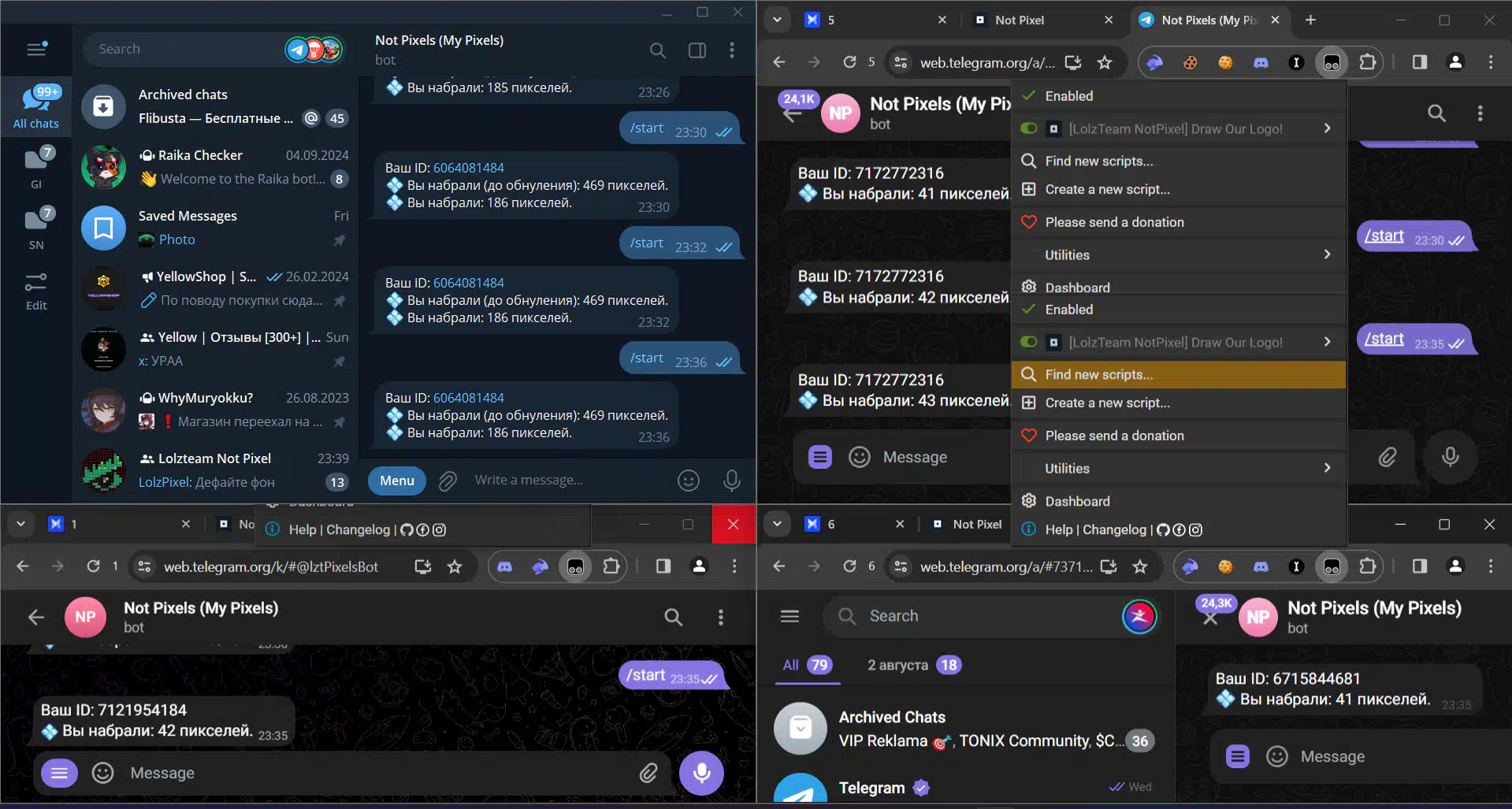Click the install app icon in the tab 5 address bar
The width and height of the screenshot is (1512, 809).
(1072, 62)
